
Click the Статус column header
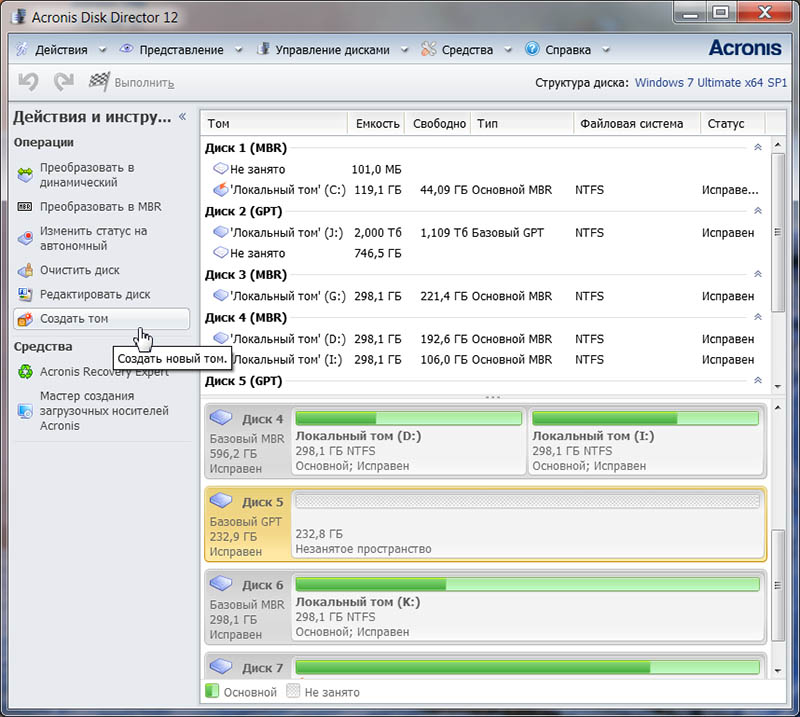click(733, 123)
